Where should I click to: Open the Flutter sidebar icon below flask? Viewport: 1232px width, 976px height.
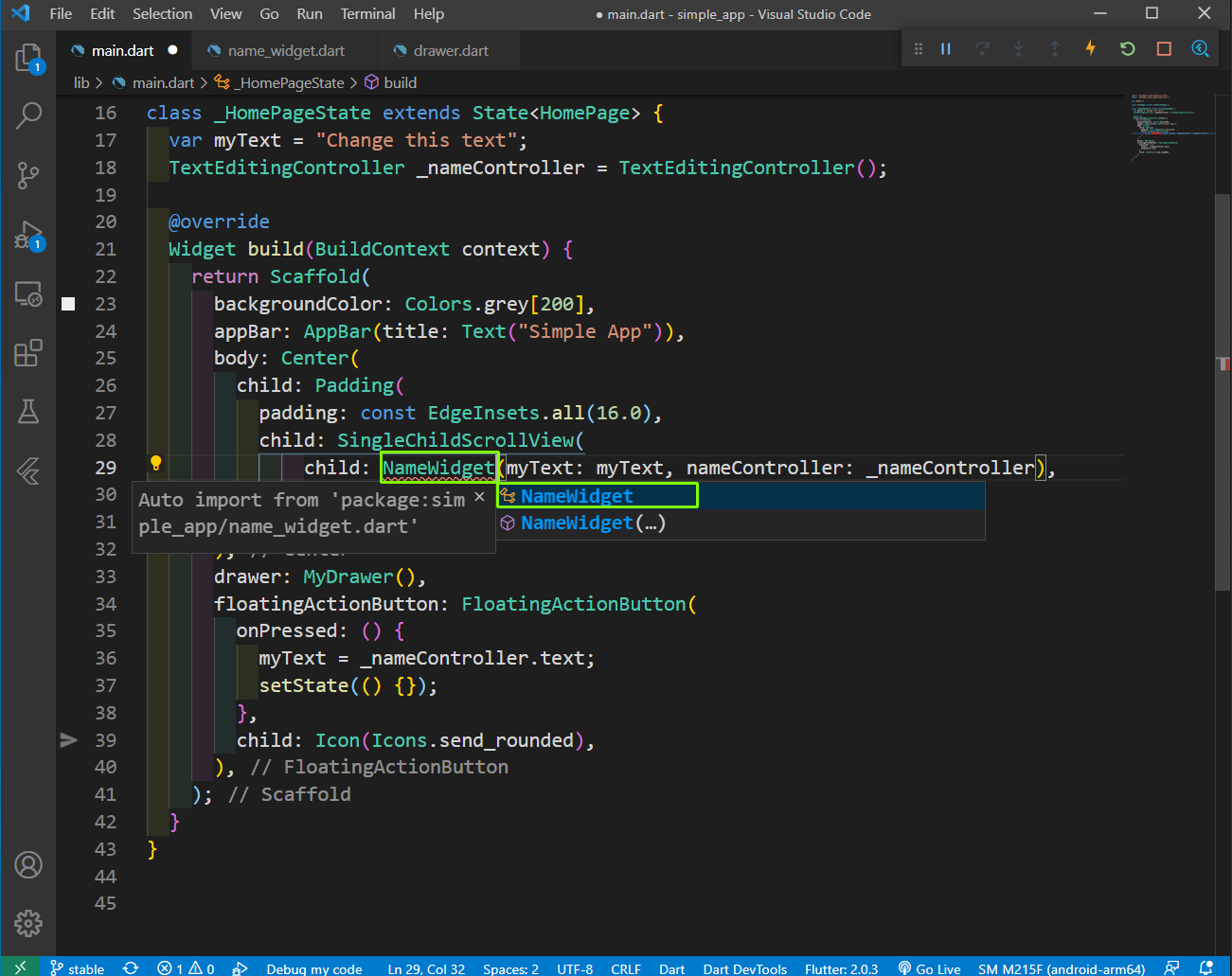coord(28,470)
